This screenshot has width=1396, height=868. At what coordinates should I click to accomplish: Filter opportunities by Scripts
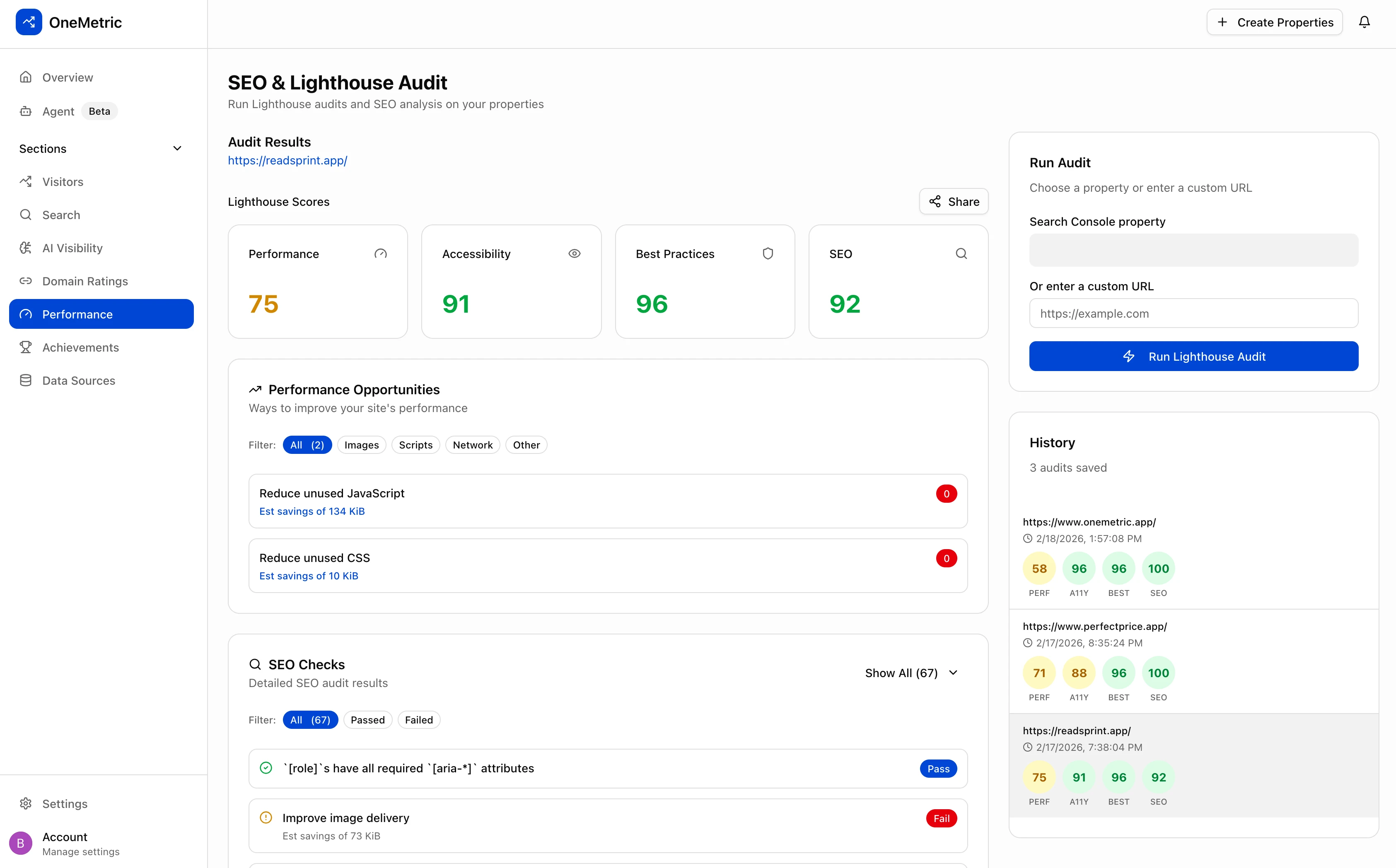pos(415,445)
